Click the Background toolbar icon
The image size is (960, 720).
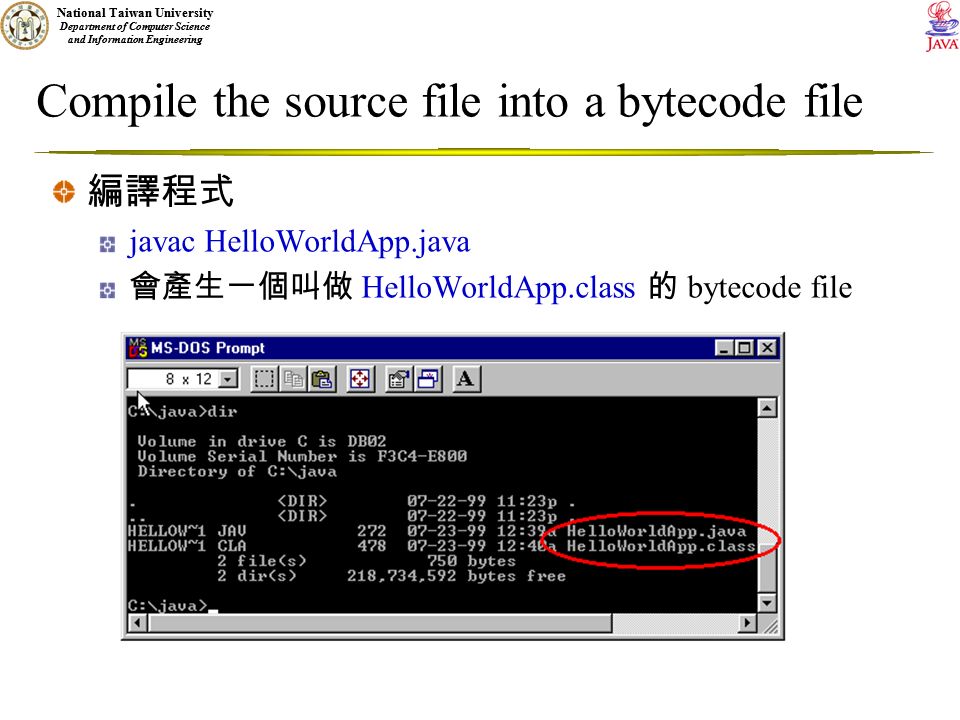tap(427, 379)
